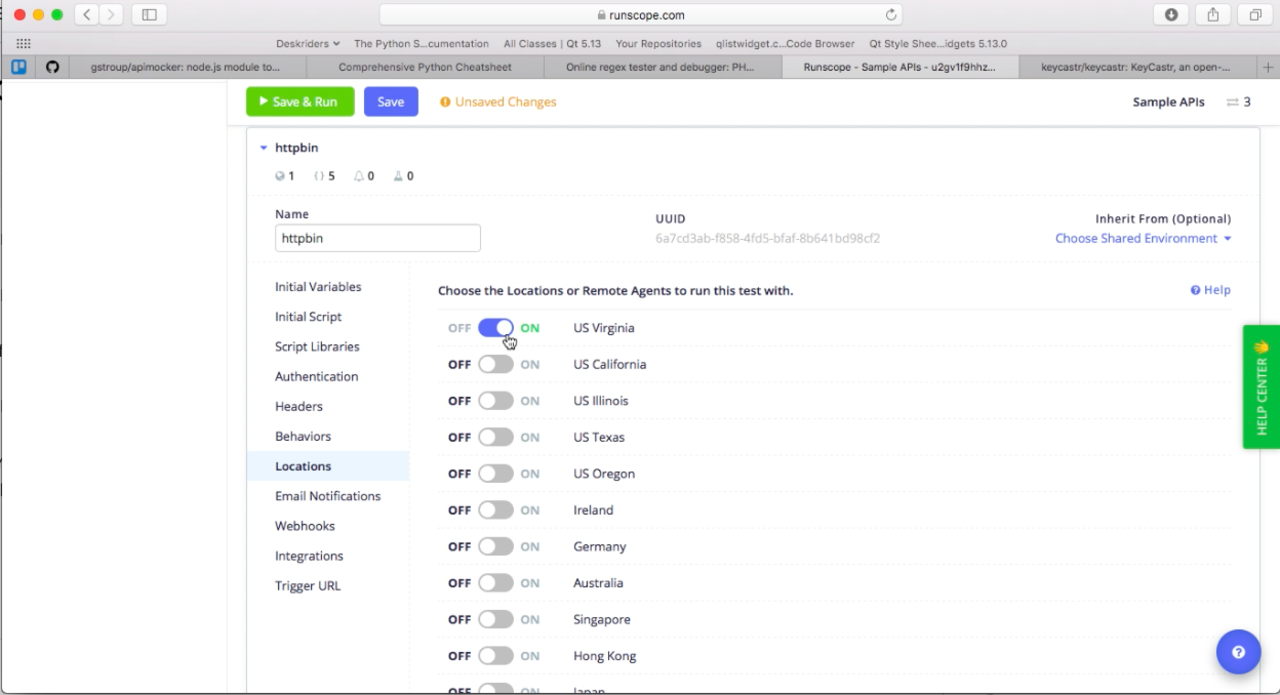The image size is (1280, 695).
Task: Click the environment Name input field
Action: coord(377,239)
